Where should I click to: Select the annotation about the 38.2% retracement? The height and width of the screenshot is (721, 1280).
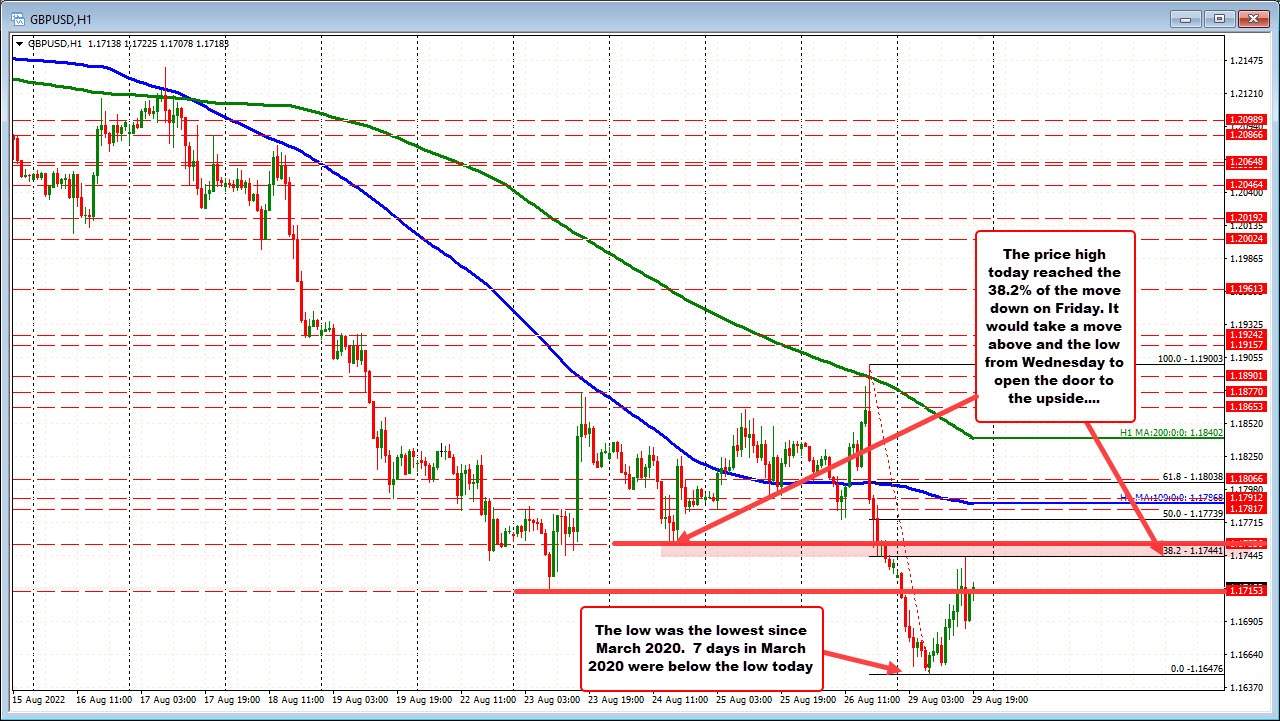1054,327
